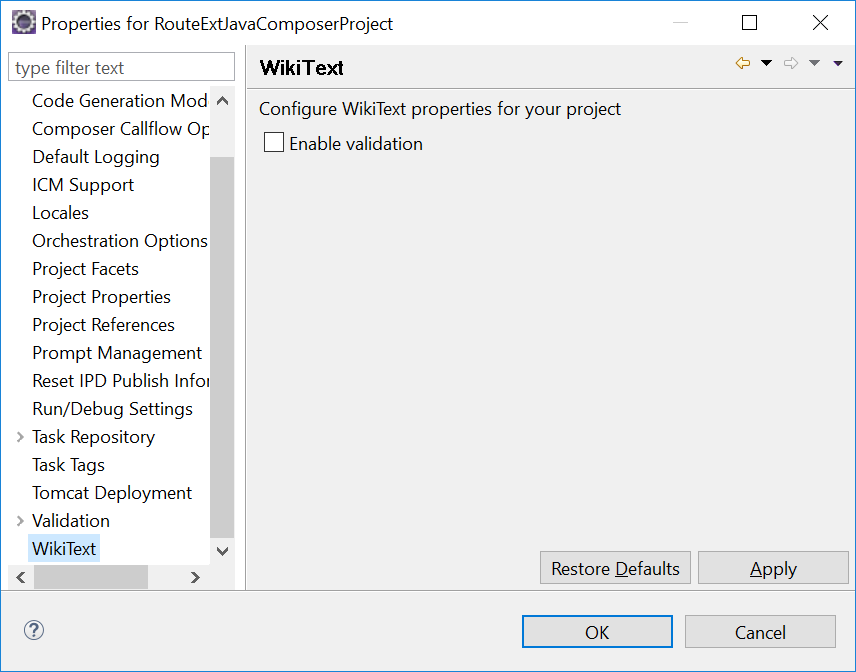Open the view menu triangle in the header
Screen dimensions: 856x672
838,64
